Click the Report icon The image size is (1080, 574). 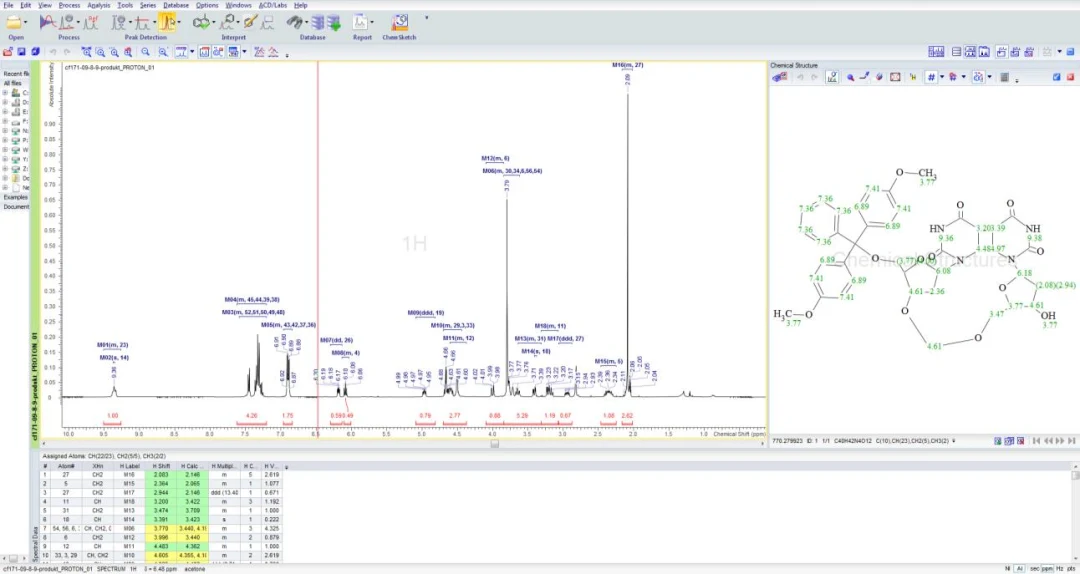(x=361, y=23)
